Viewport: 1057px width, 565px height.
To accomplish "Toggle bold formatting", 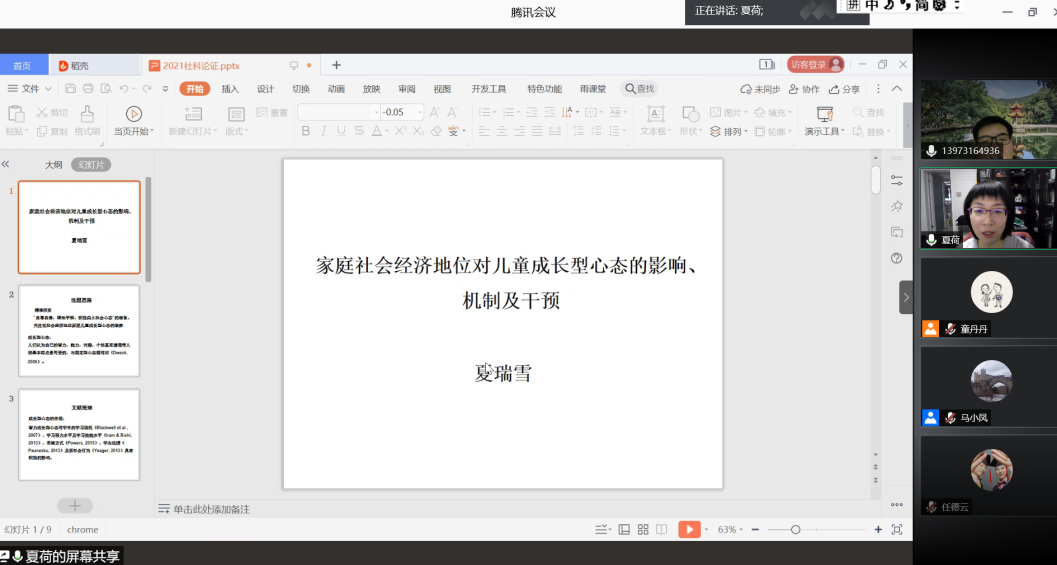I will pyautogui.click(x=306, y=131).
